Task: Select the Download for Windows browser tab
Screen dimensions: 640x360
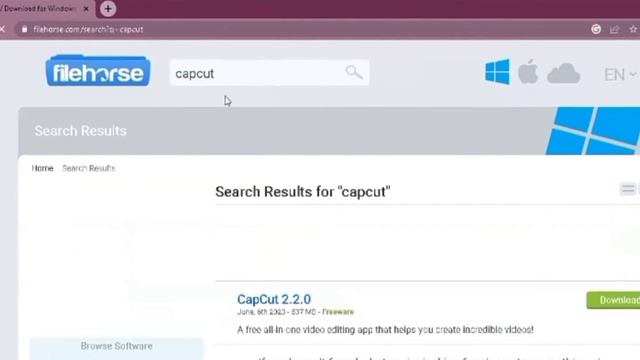Action: point(41,9)
